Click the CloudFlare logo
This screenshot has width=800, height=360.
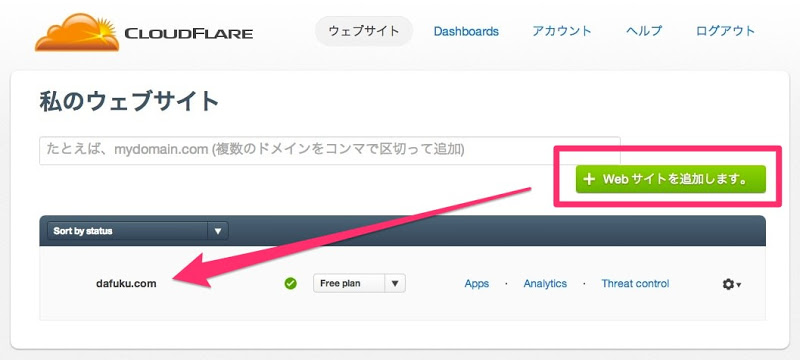pyautogui.click(x=144, y=33)
